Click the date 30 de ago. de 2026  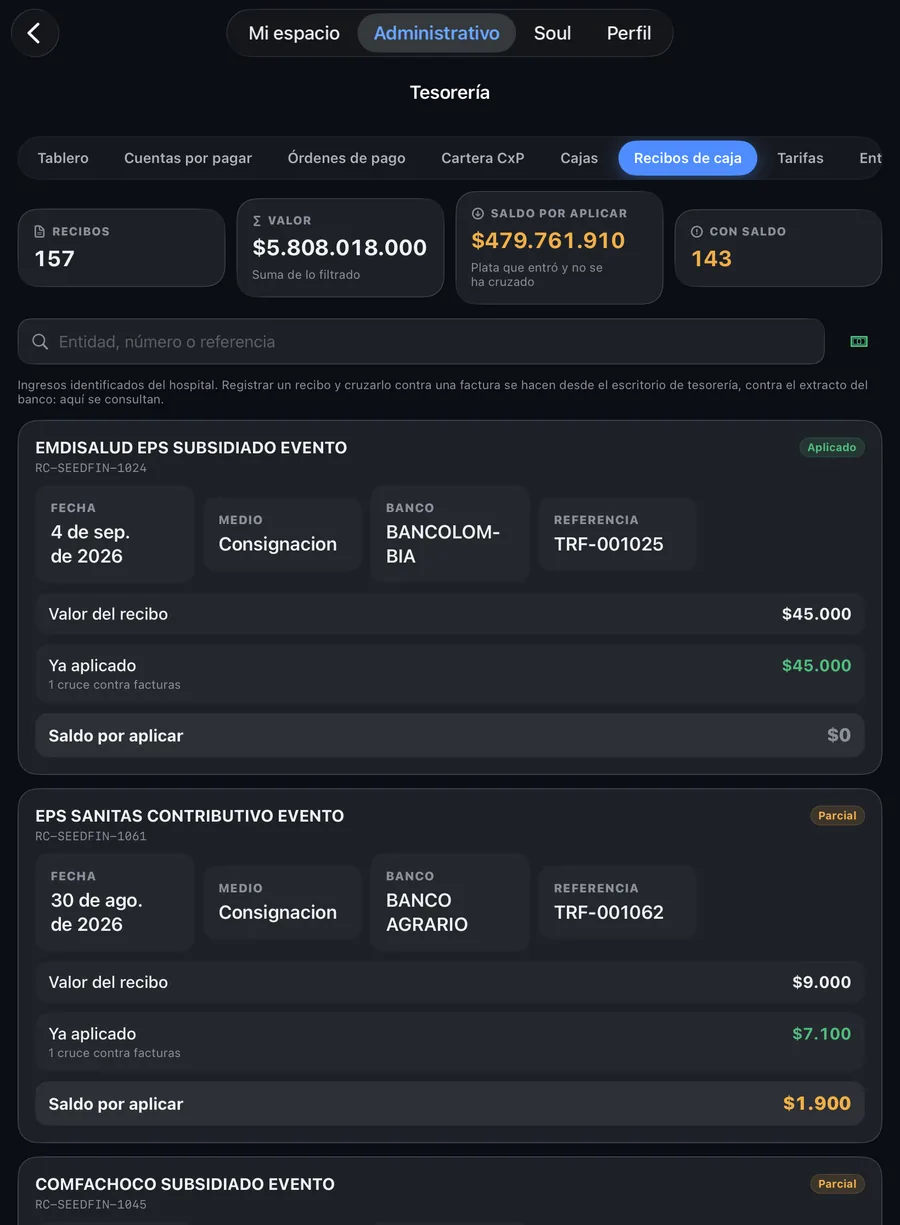(97, 912)
